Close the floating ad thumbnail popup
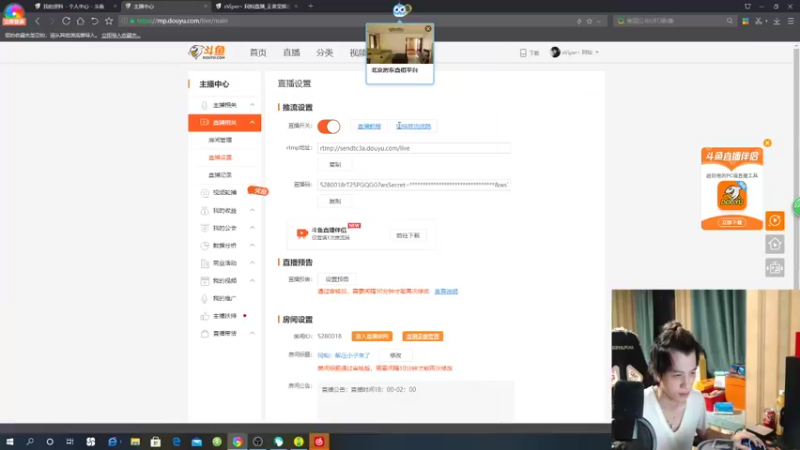This screenshot has width=800, height=450. (x=428, y=29)
